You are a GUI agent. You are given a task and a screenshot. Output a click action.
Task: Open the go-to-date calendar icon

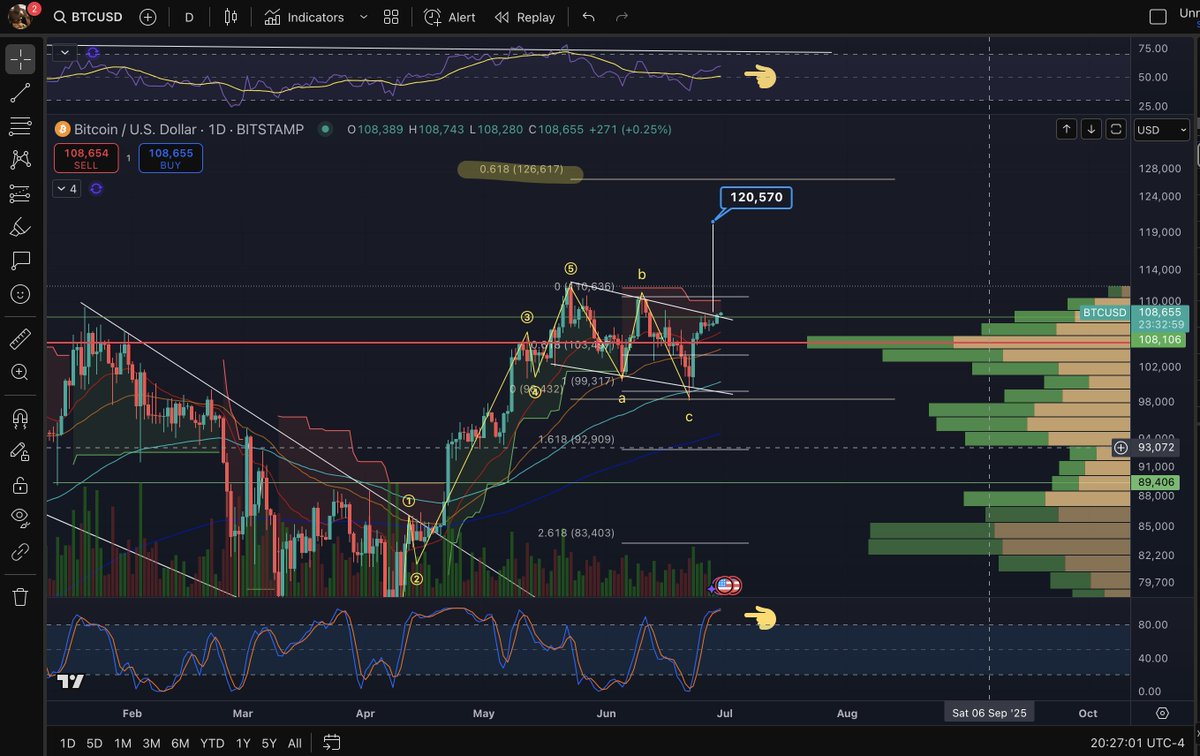click(x=332, y=742)
